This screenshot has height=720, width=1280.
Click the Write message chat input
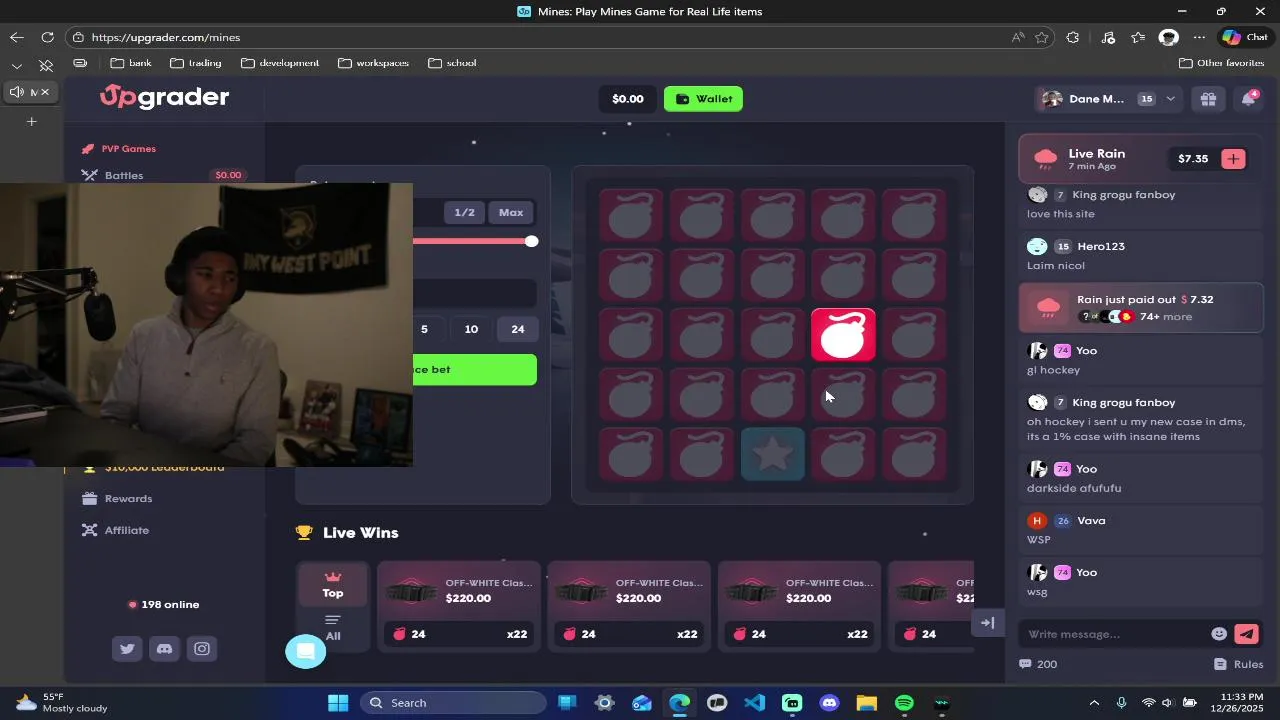point(1115,634)
